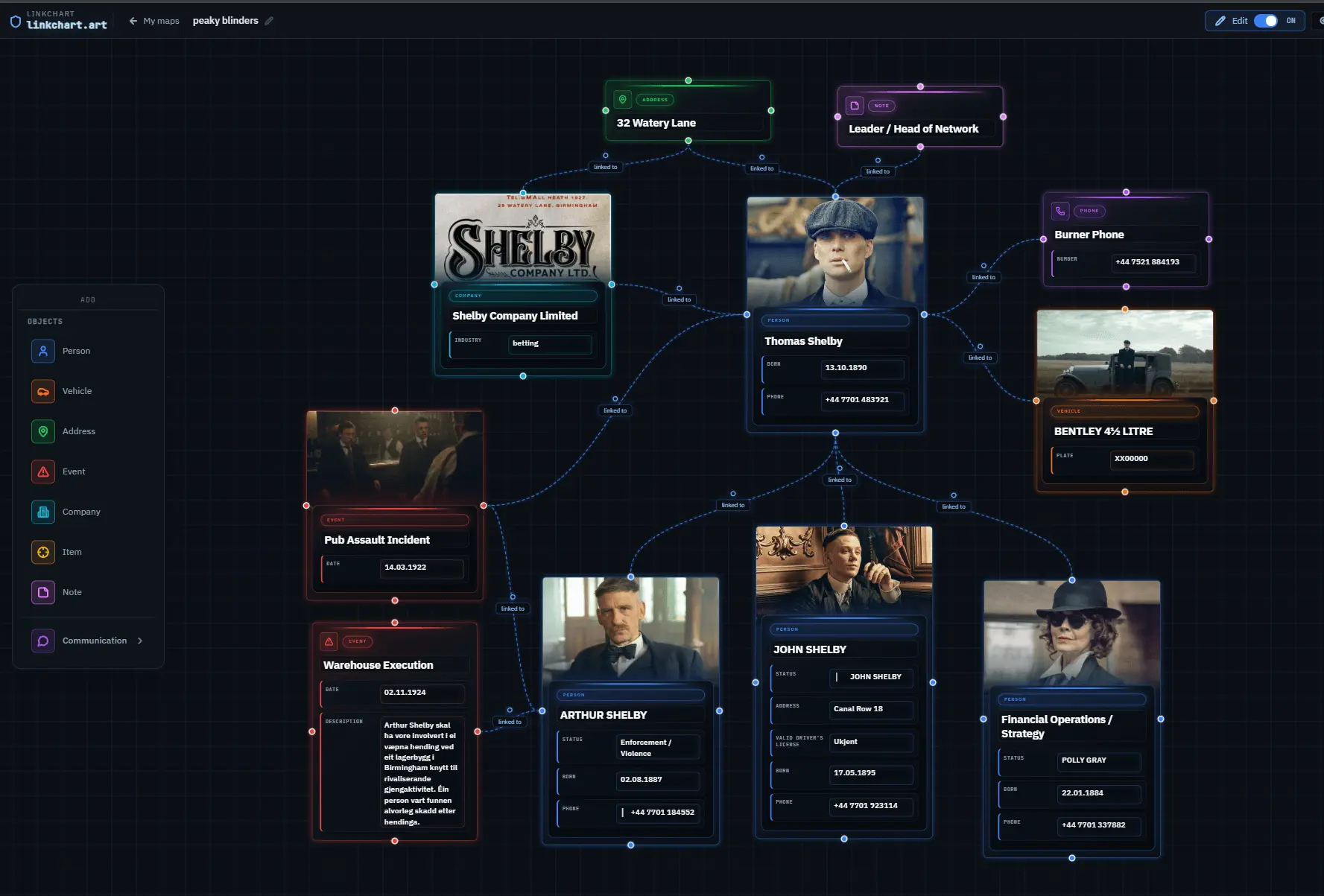Edit Arthur Shelby status Enforcement / Violence
1324x896 pixels.
pos(658,748)
